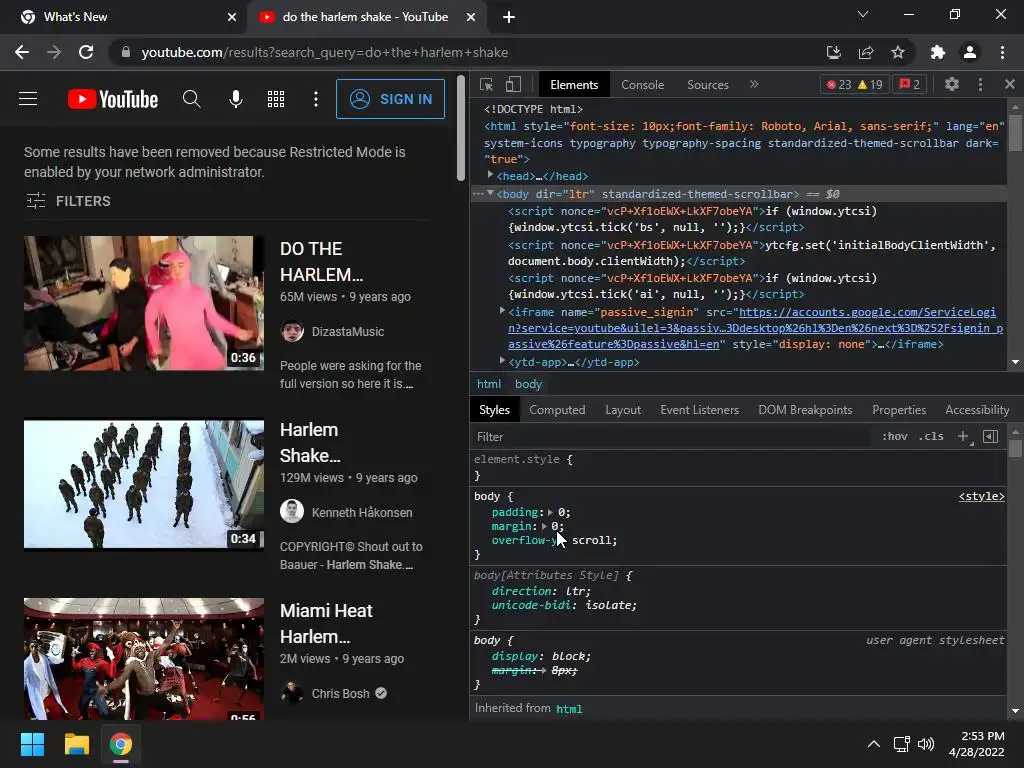
Task: Open the <style> source link
Action: click(981, 496)
